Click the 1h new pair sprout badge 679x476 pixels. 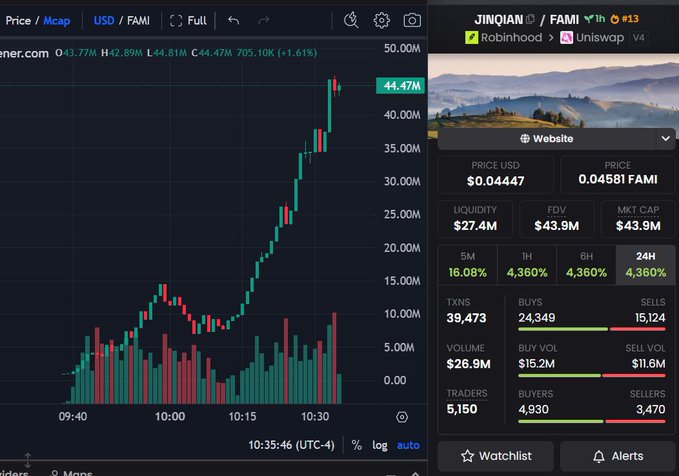click(x=594, y=19)
